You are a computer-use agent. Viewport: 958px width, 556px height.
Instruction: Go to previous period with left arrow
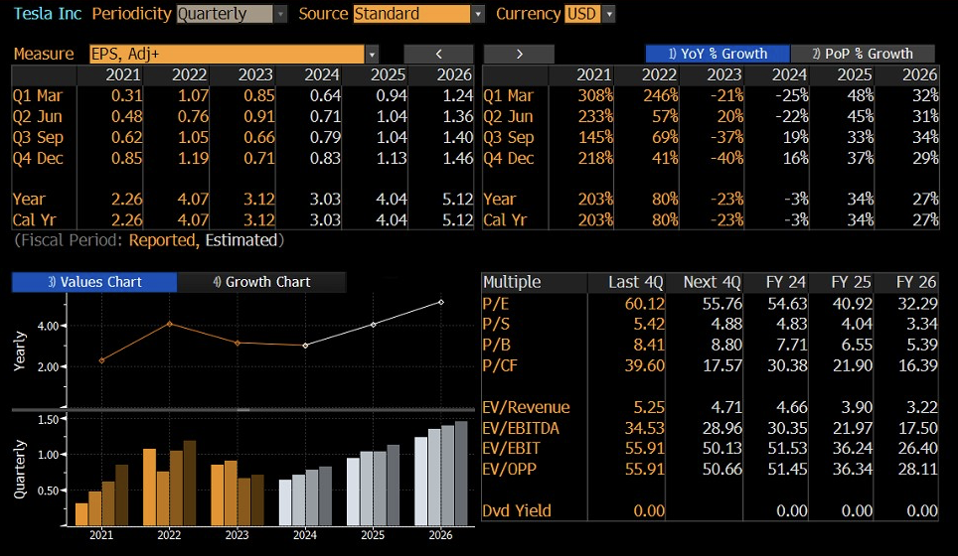438,54
